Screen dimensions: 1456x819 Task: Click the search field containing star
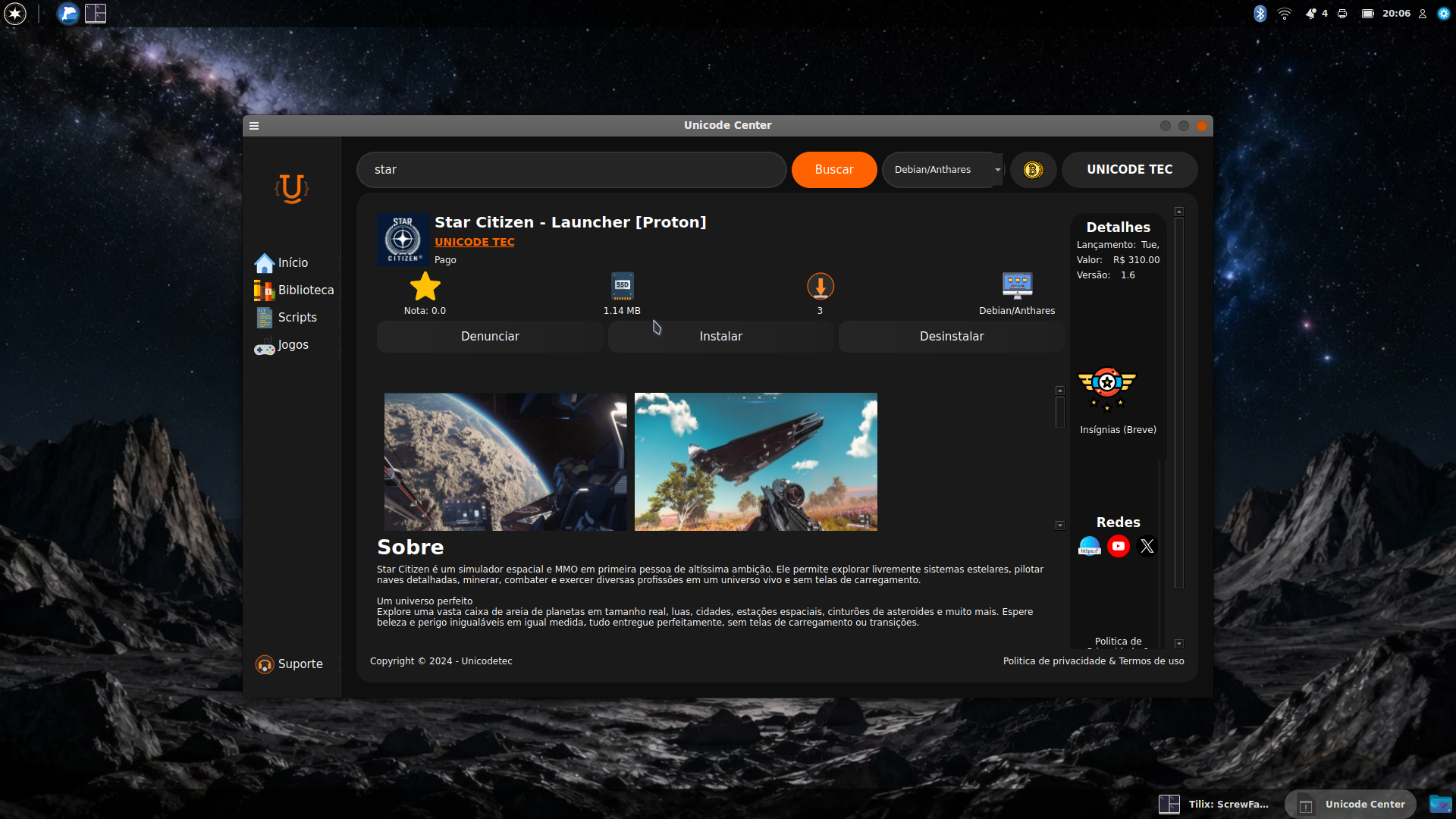coord(571,170)
